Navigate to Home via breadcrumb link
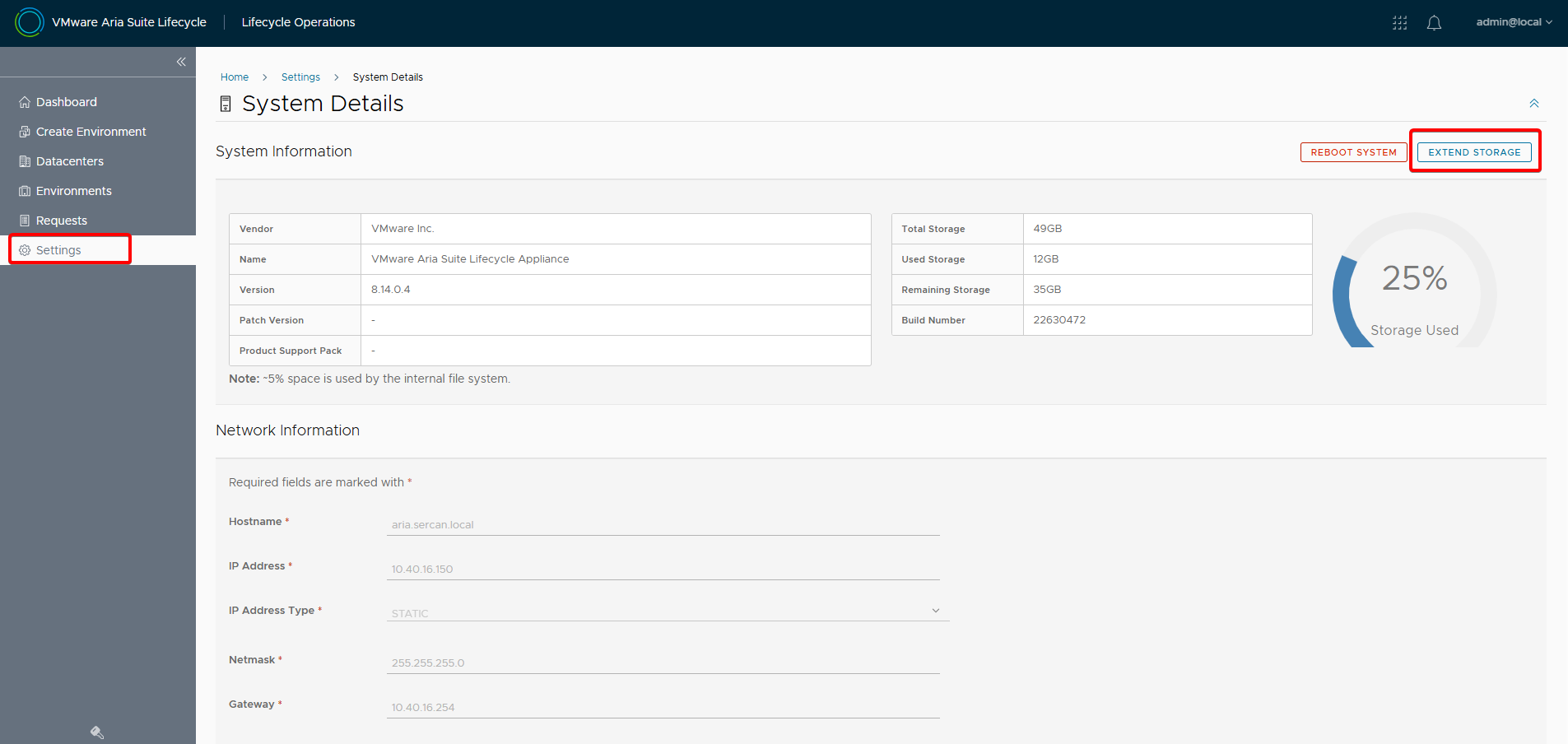The height and width of the screenshot is (744, 1568). pyautogui.click(x=235, y=77)
